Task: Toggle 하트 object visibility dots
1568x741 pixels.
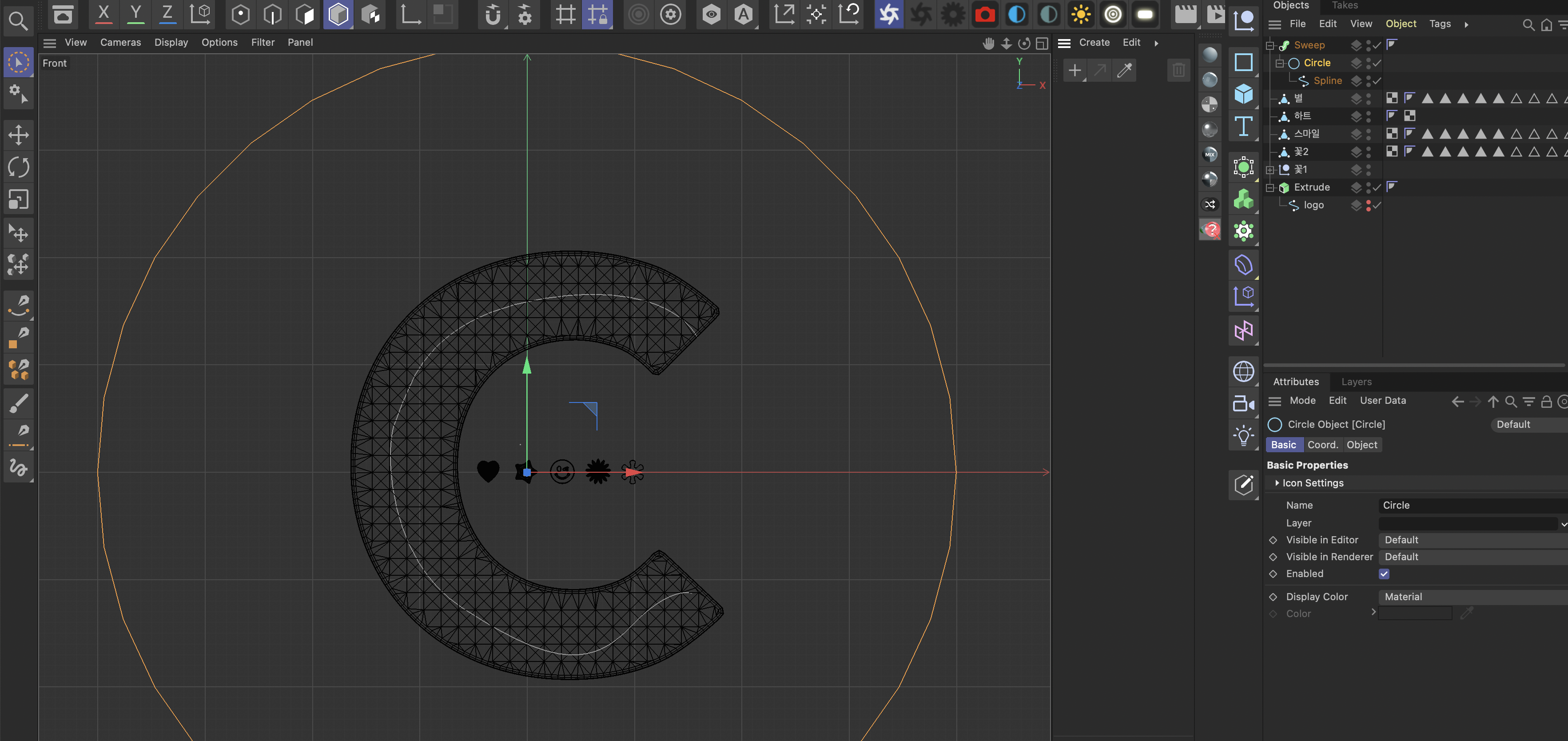Action: (x=1368, y=116)
